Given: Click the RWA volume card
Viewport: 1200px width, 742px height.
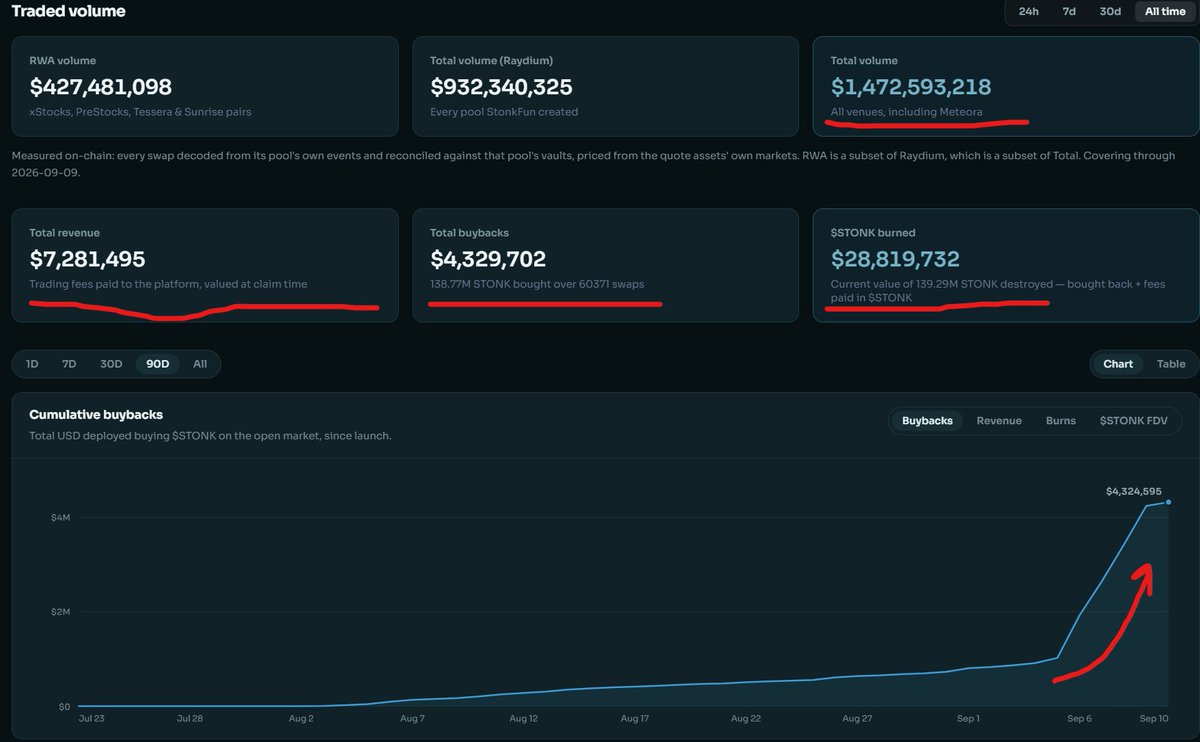Looking at the screenshot, I should pos(205,87).
